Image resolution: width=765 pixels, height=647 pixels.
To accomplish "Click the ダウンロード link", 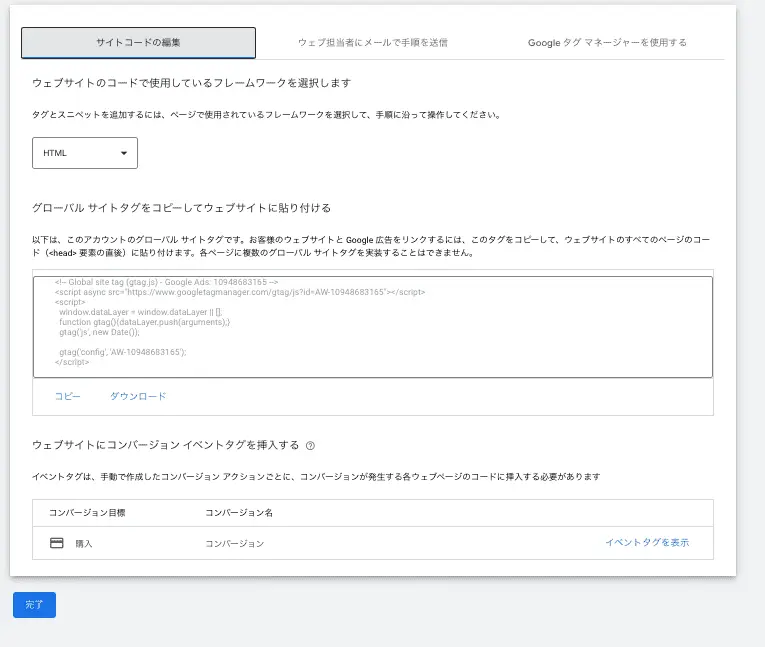I will point(138,396).
